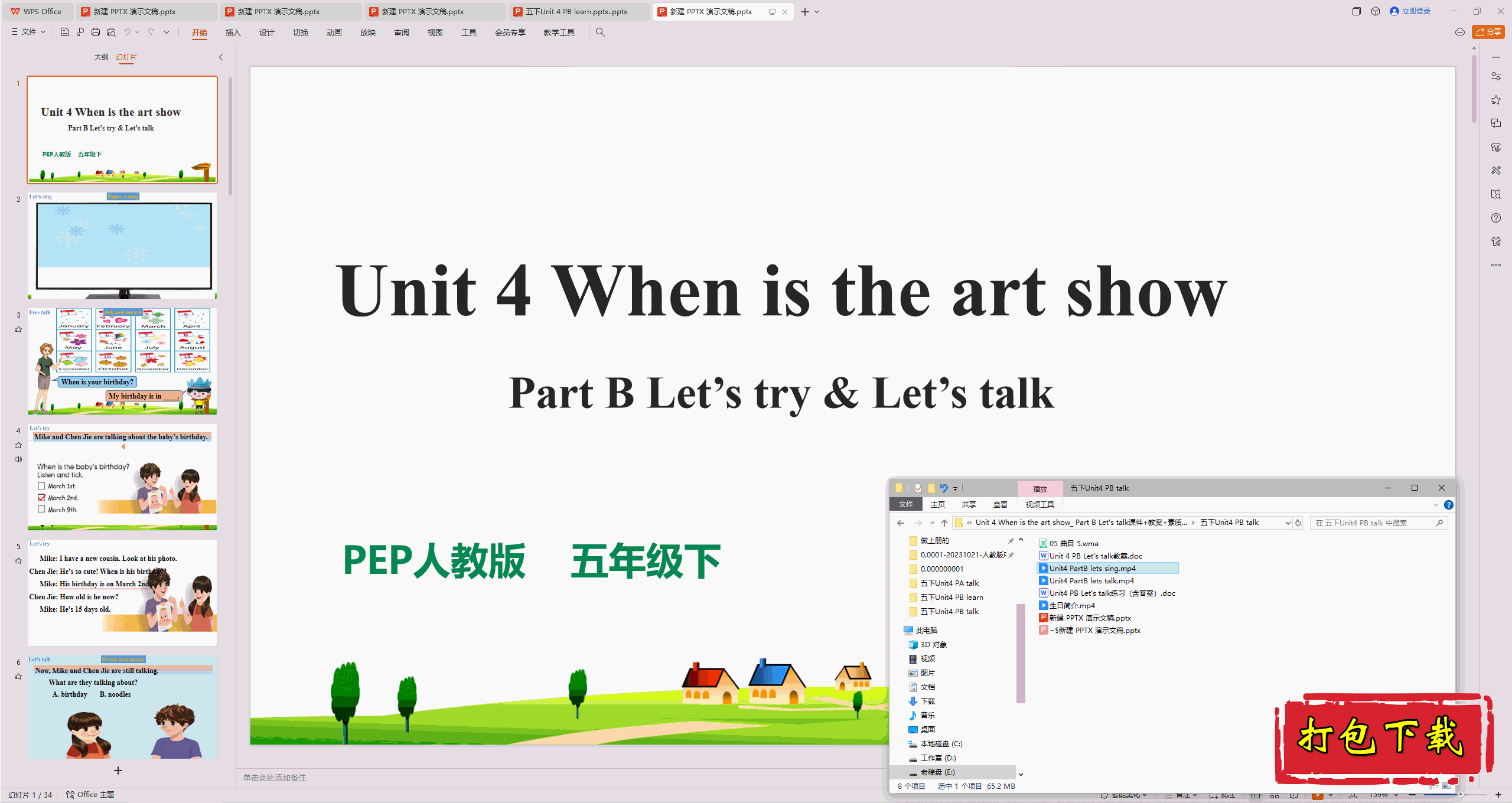Click the save icon in quick access toolbar
Viewport: 1512px width, 803px height.
[65, 32]
